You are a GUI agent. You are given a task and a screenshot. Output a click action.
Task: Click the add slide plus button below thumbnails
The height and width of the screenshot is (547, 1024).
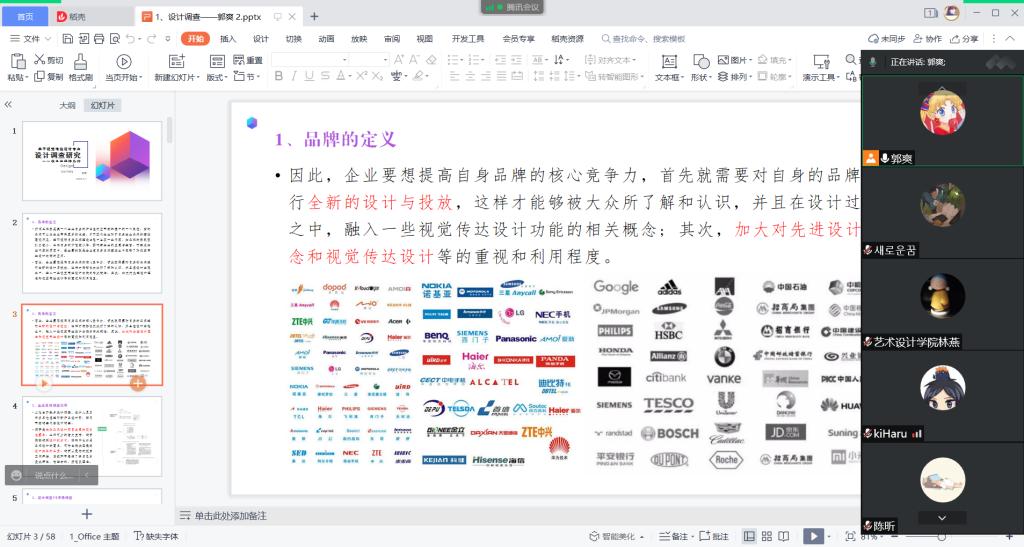pos(87,514)
